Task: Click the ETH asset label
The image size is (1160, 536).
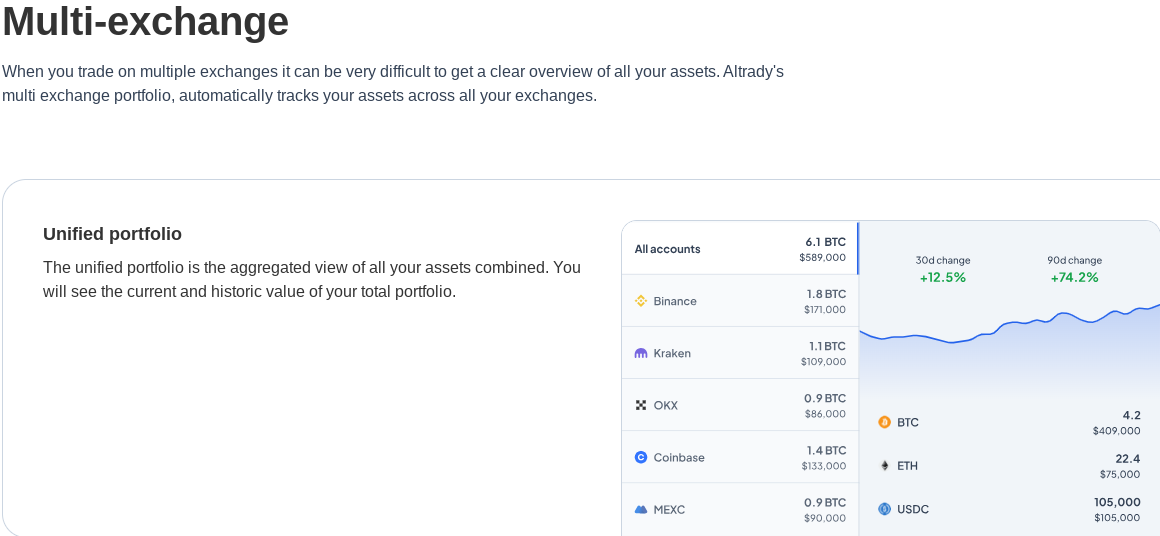Action: point(907,466)
